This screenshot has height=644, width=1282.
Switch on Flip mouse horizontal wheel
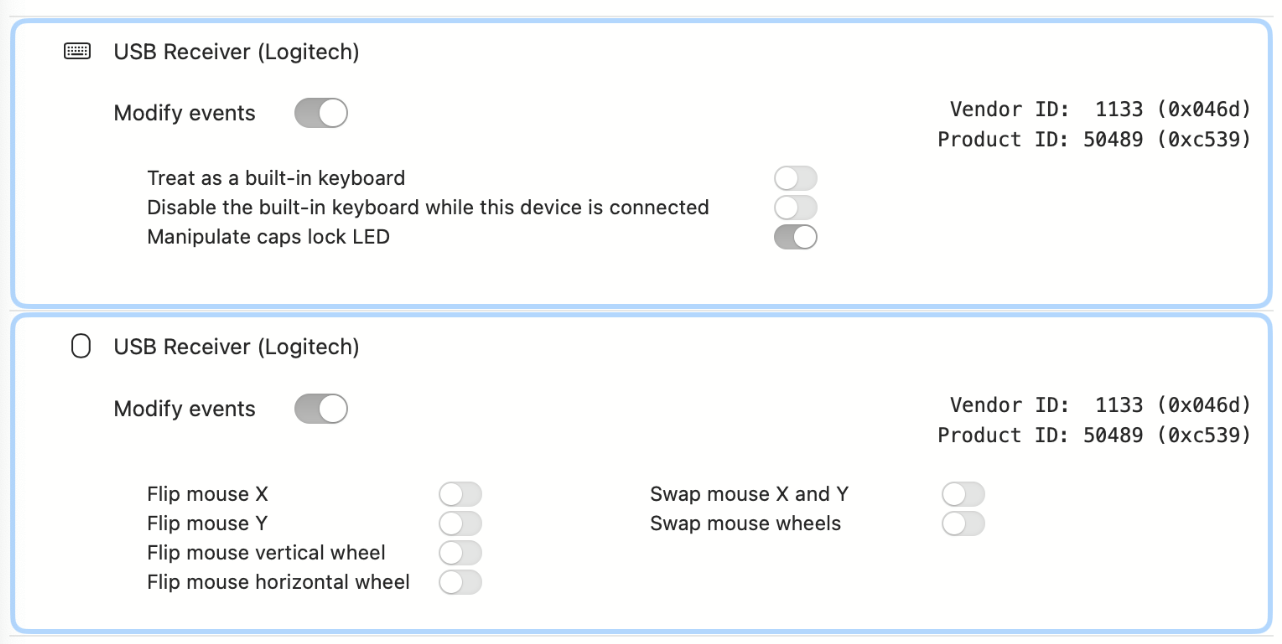[460, 582]
